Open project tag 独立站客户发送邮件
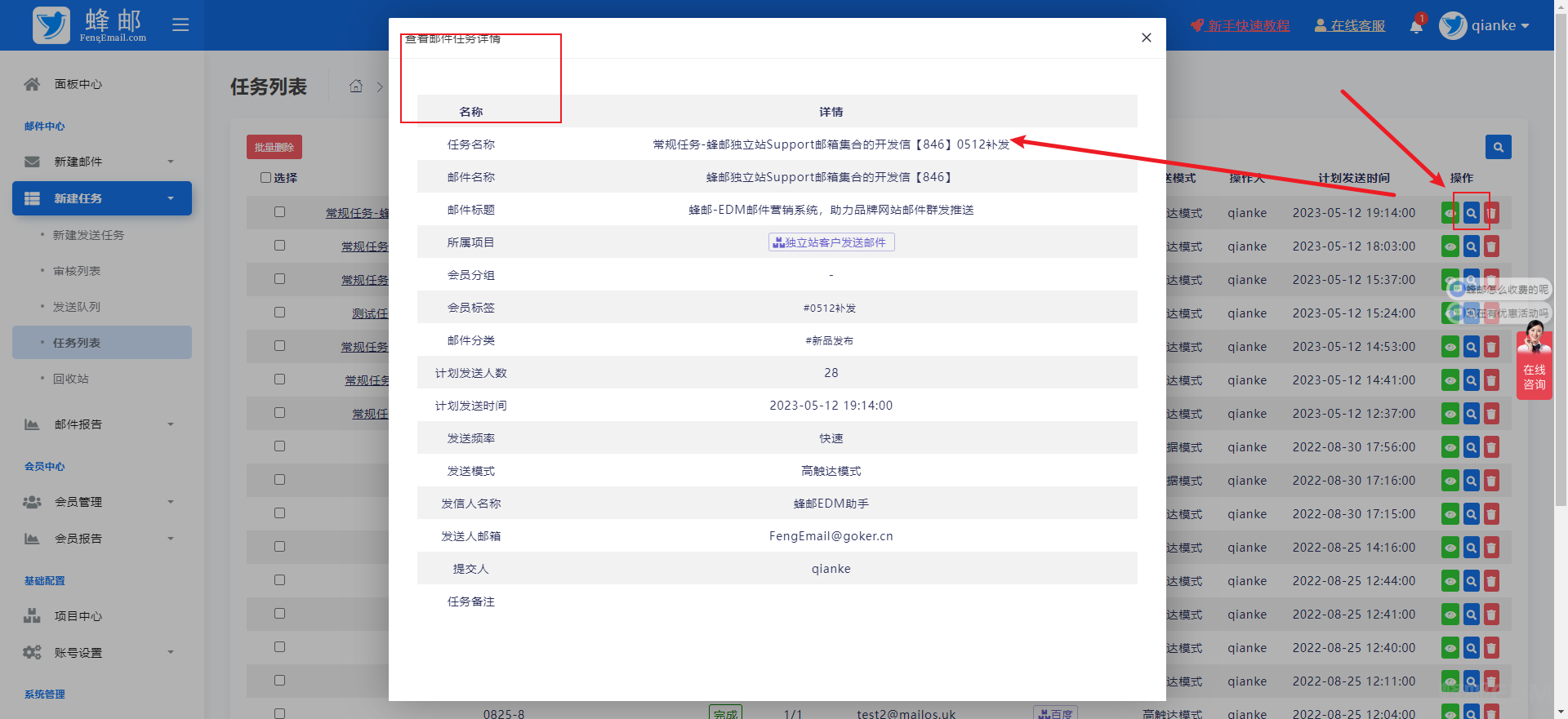The width and height of the screenshot is (1568, 719). [x=831, y=242]
